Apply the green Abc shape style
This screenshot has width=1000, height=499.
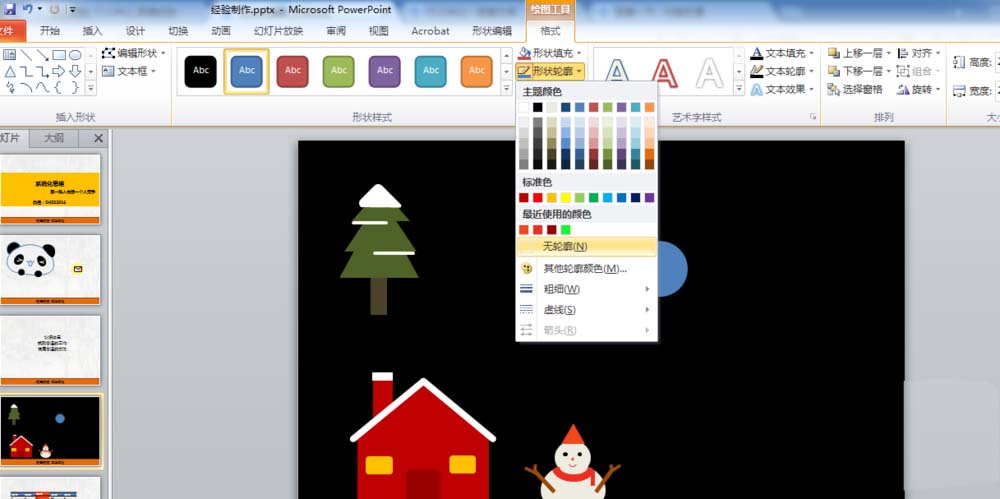pyautogui.click(x=339, y=71)
